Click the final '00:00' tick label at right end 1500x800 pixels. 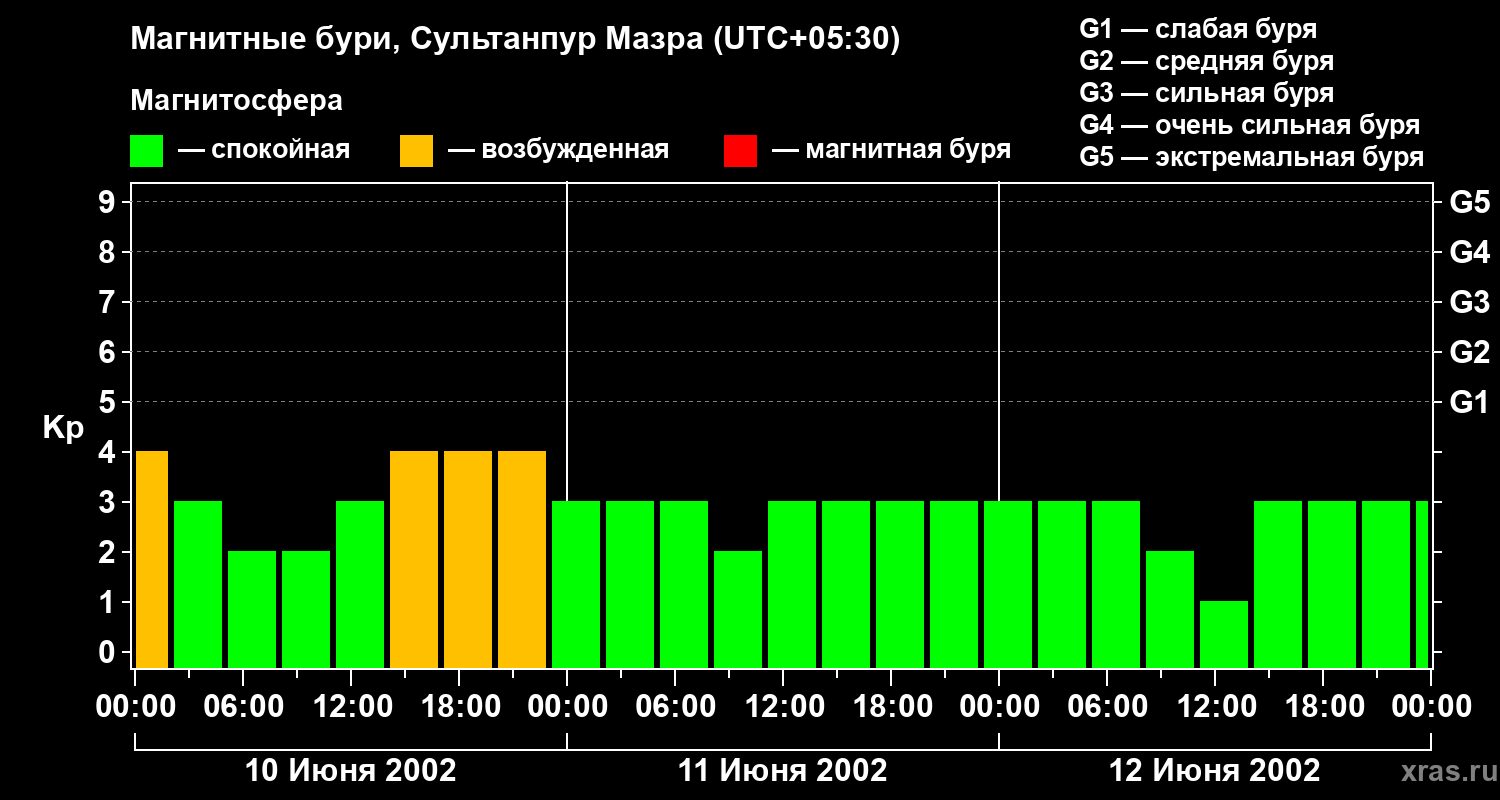click(1431, 707)
